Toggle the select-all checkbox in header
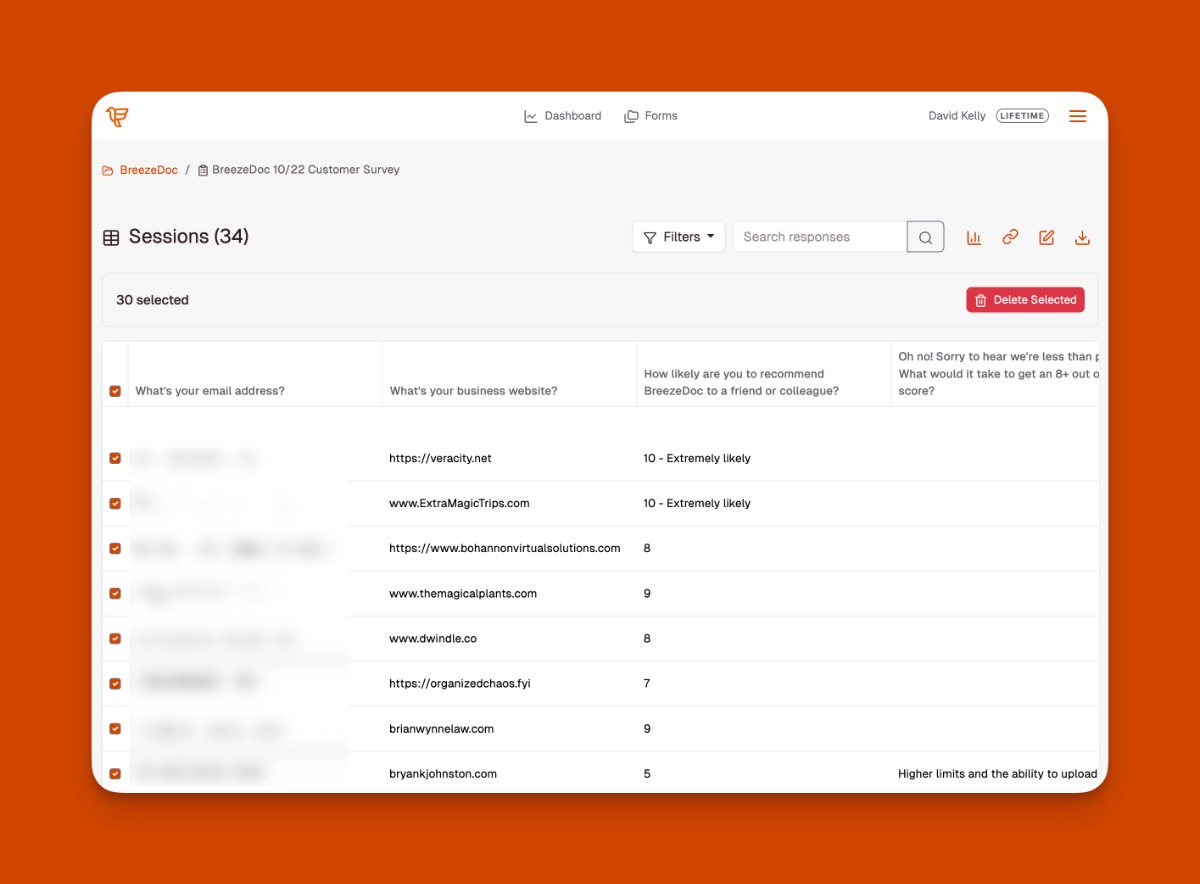The width and height of the screenshot is (1200, 884). (115, 391)
